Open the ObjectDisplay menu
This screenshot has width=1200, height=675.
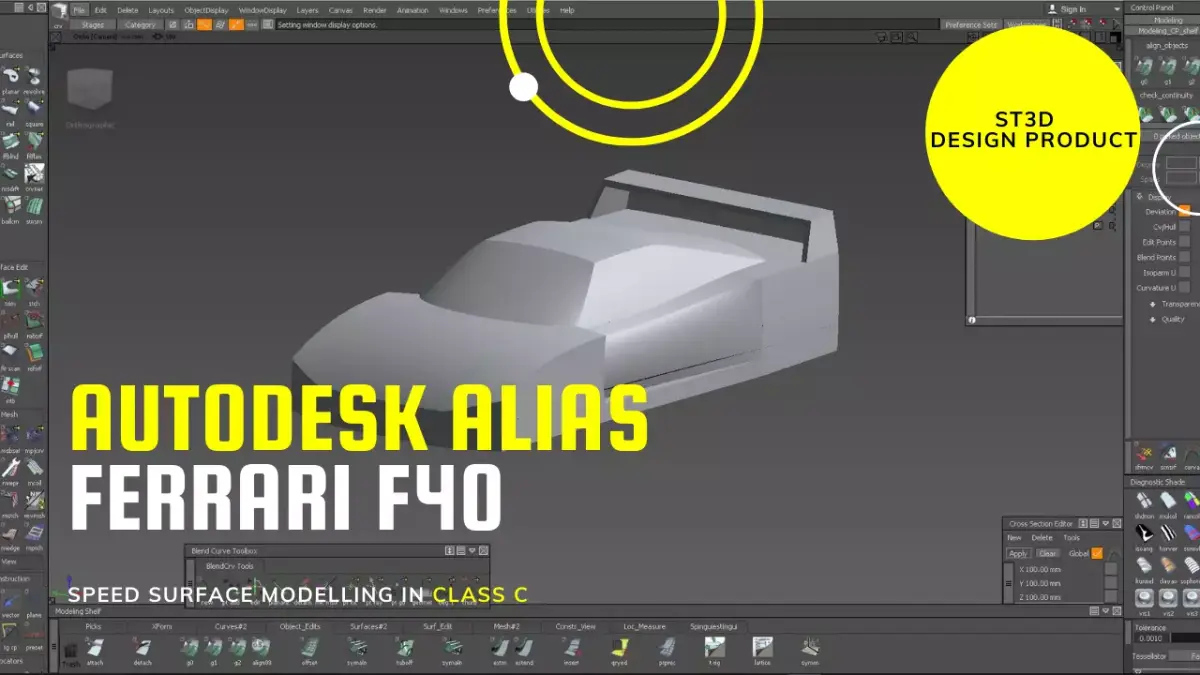[x=206, y=10]
